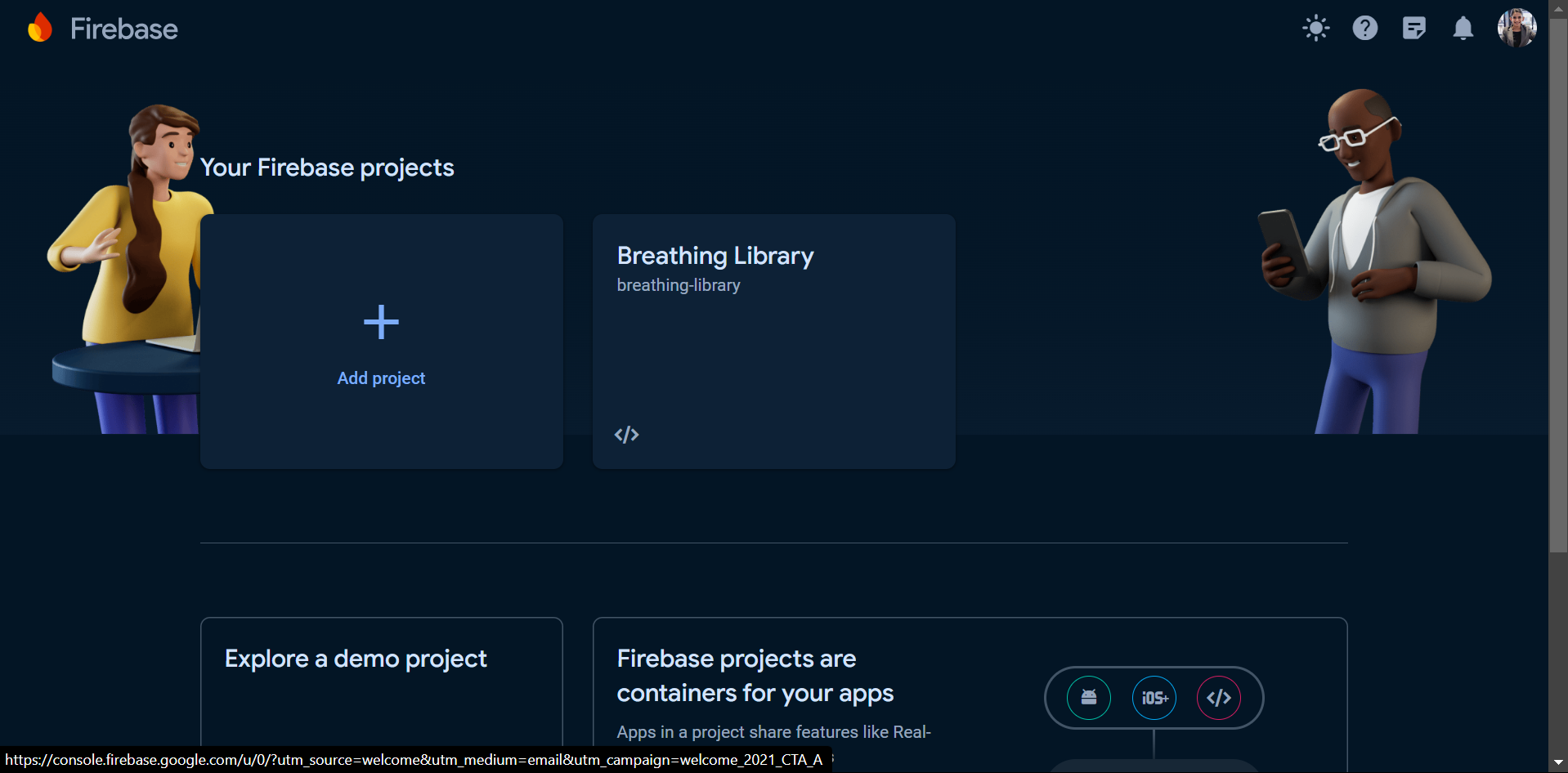Click 'Firebase projects are containers for your apps' heading

755,676
